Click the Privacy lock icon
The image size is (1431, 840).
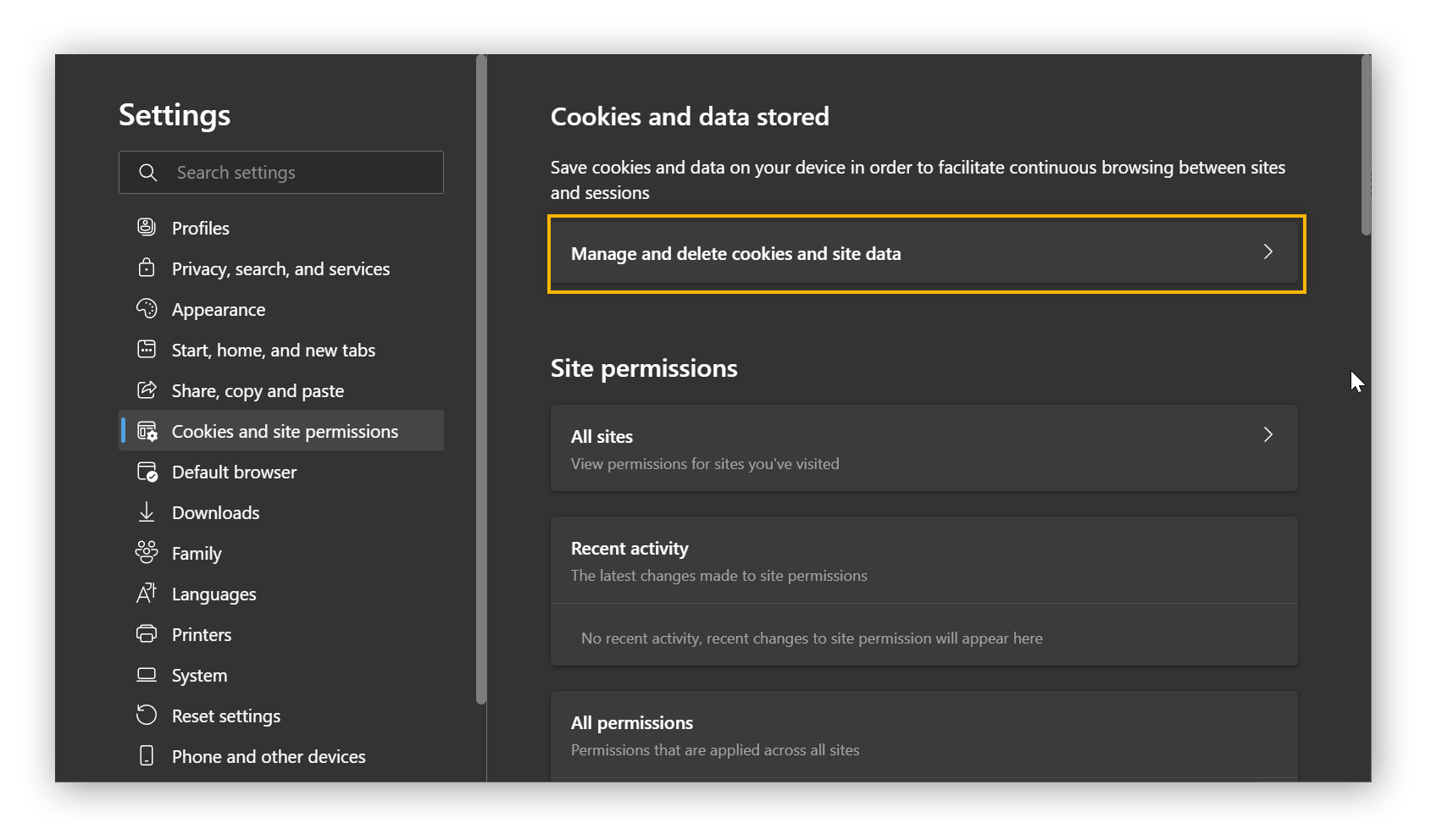147,268
